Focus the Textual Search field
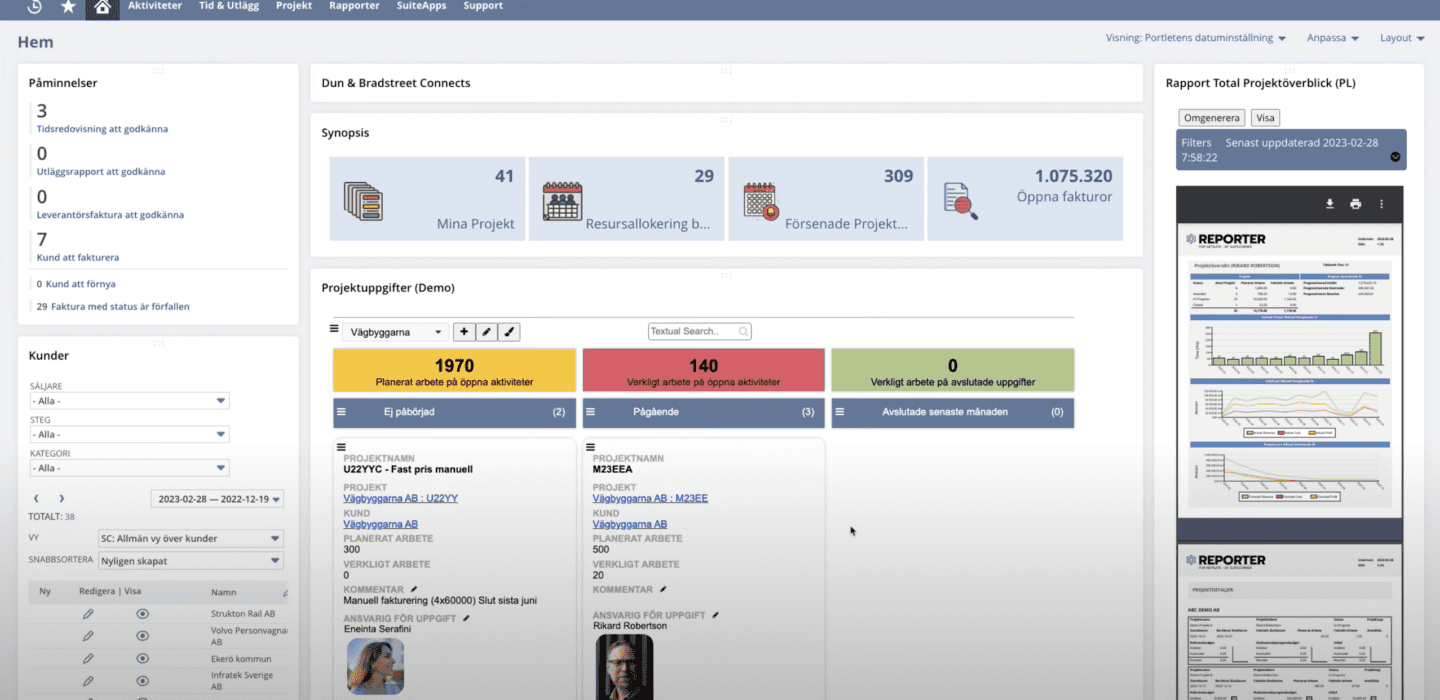This screenshot has height=700, width=1440. click(x=699, y=331)
